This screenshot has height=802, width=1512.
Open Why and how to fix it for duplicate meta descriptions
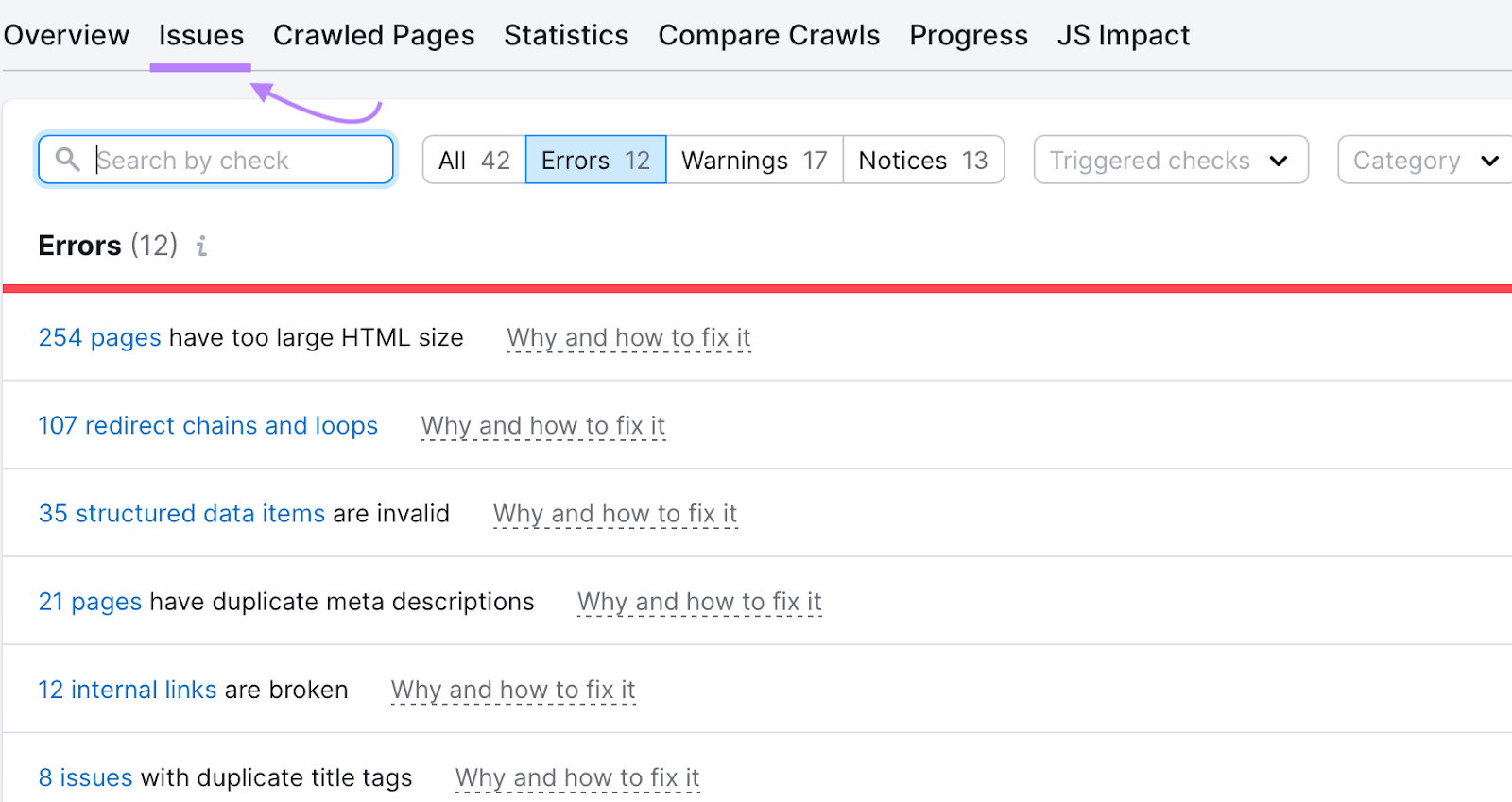(699, 601)
